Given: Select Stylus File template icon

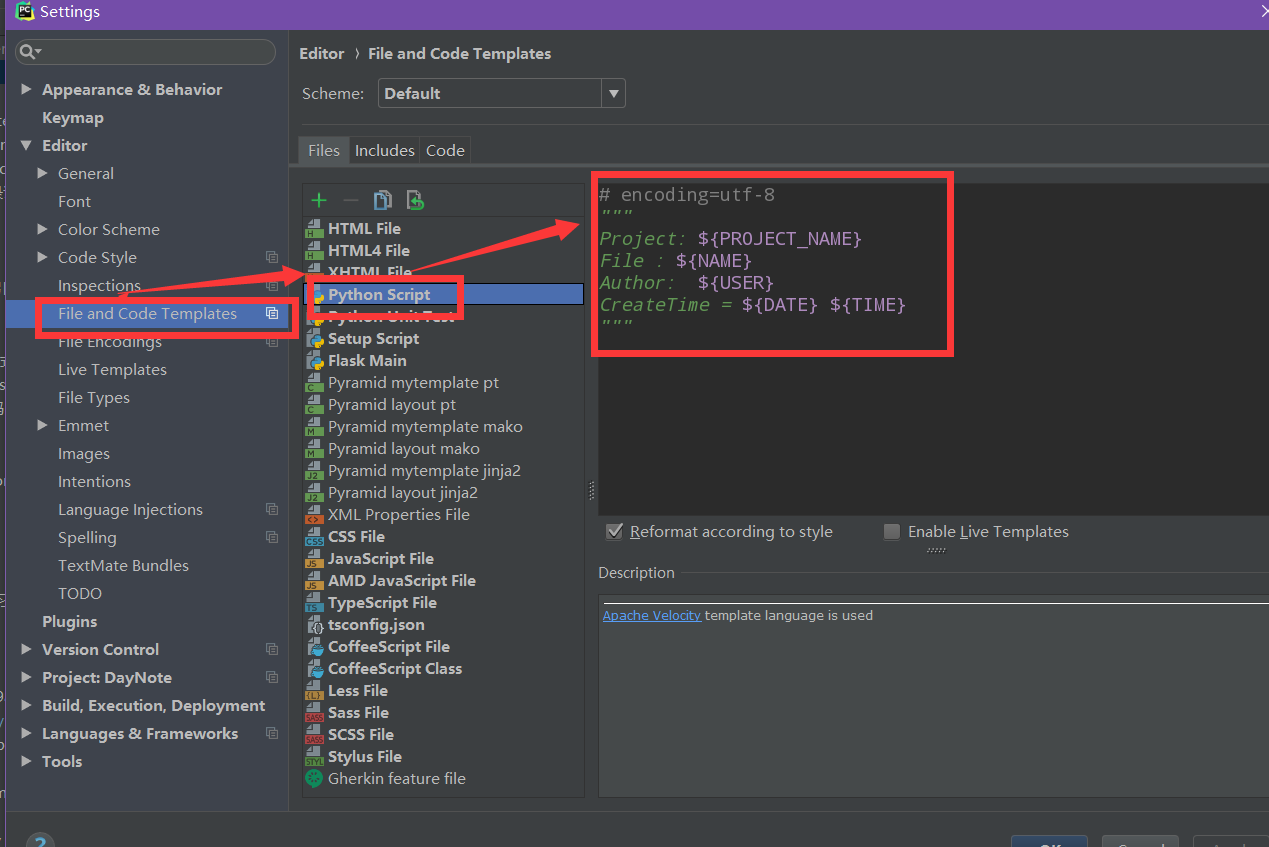Looking at the screenshot, I should [314, 757].
